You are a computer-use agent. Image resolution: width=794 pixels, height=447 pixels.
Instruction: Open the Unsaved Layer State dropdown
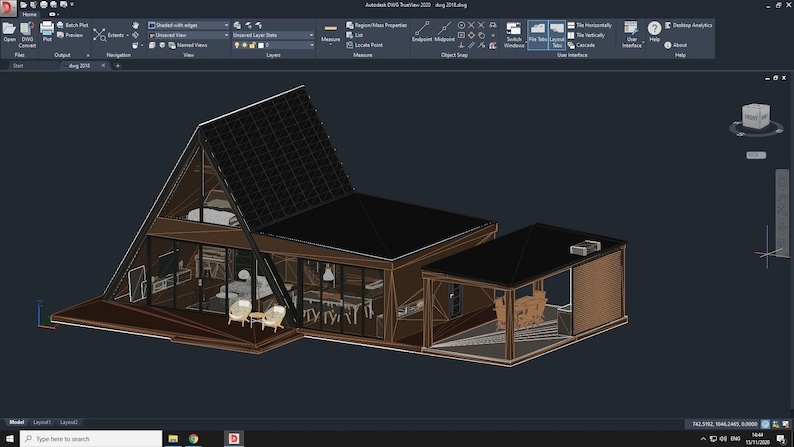click(273, 35)
